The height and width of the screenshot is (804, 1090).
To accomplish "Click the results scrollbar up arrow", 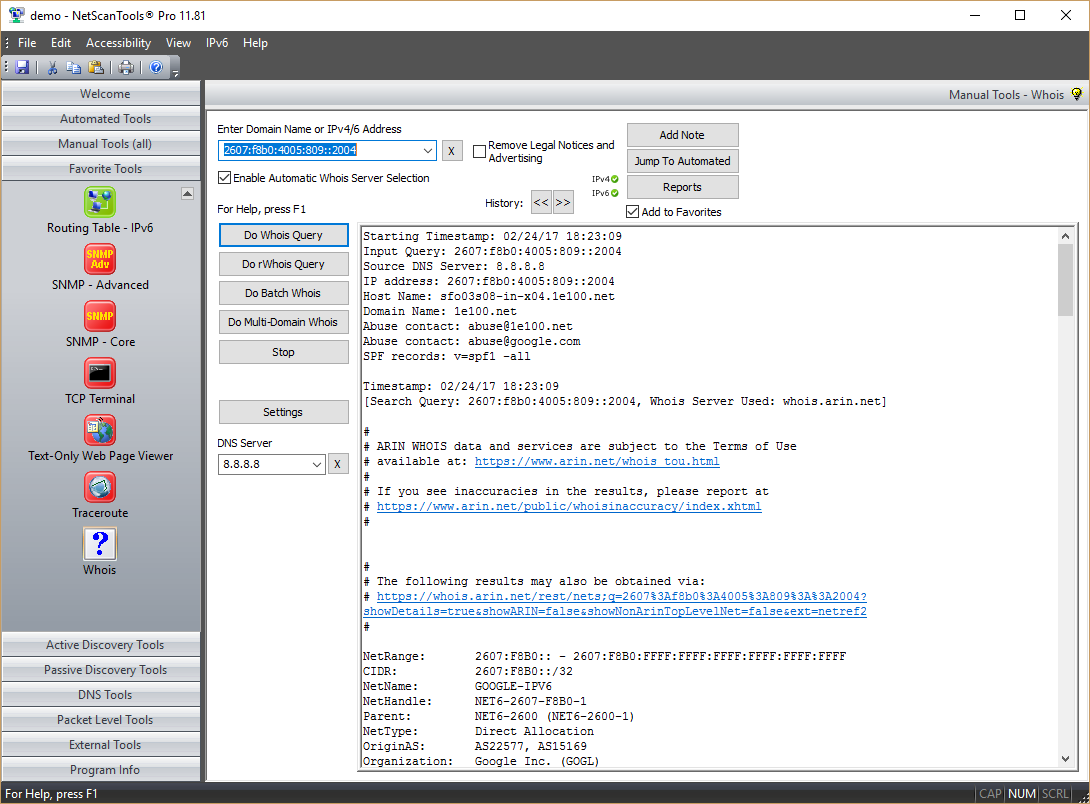I will point(1065,236).
